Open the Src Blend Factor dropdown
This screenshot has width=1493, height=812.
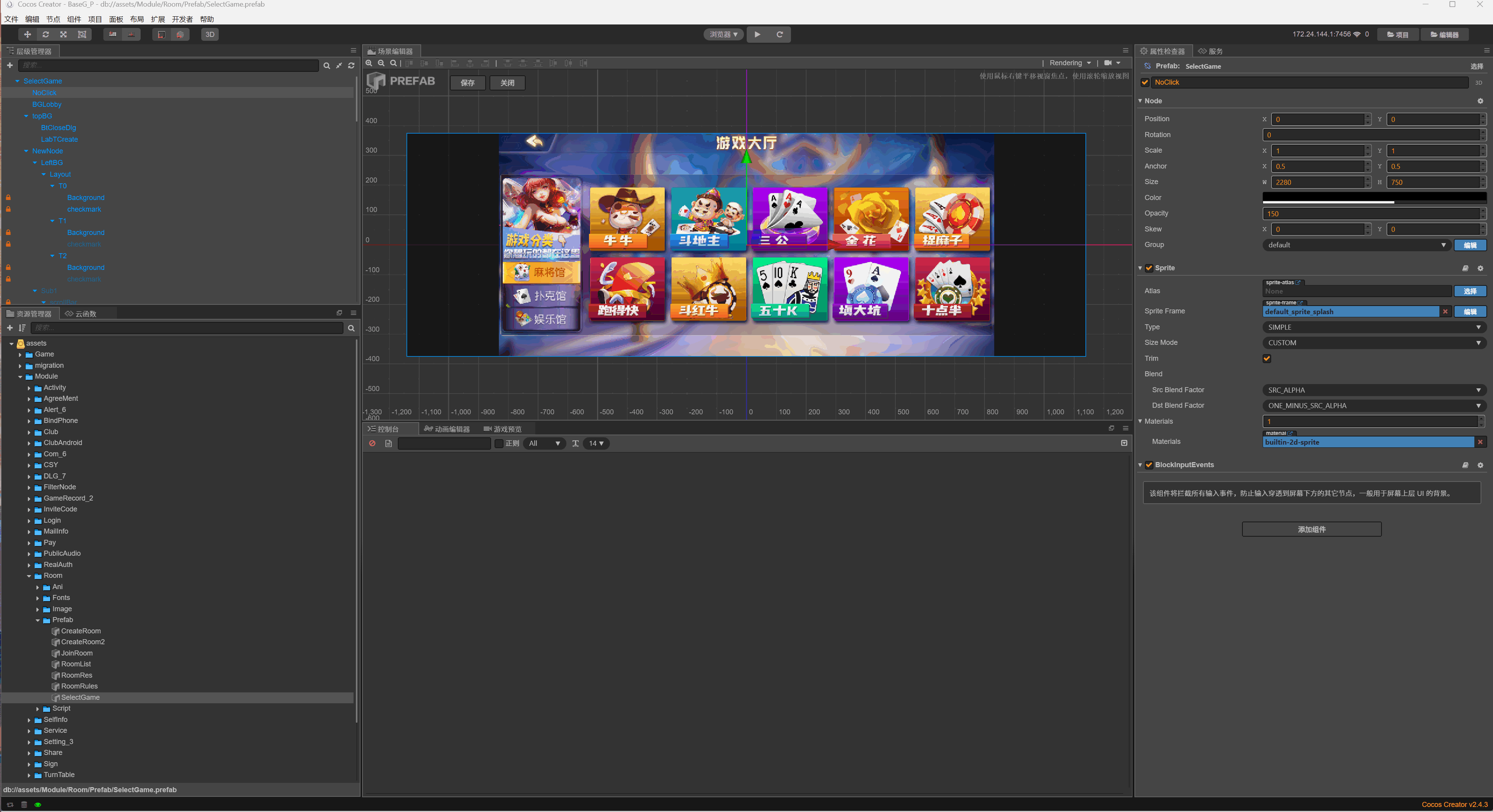[1374, 390]
